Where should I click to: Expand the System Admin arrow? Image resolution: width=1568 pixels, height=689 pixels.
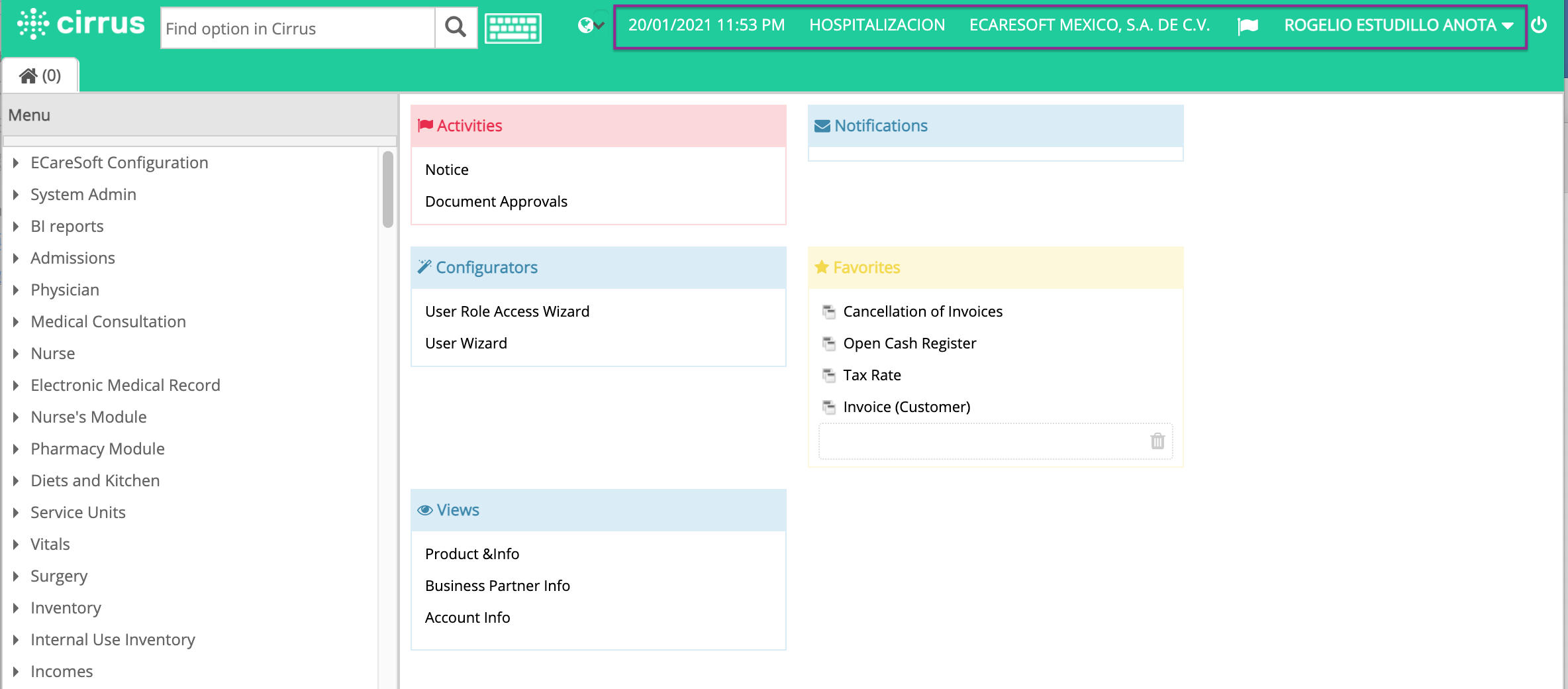(x=15, y=195)
